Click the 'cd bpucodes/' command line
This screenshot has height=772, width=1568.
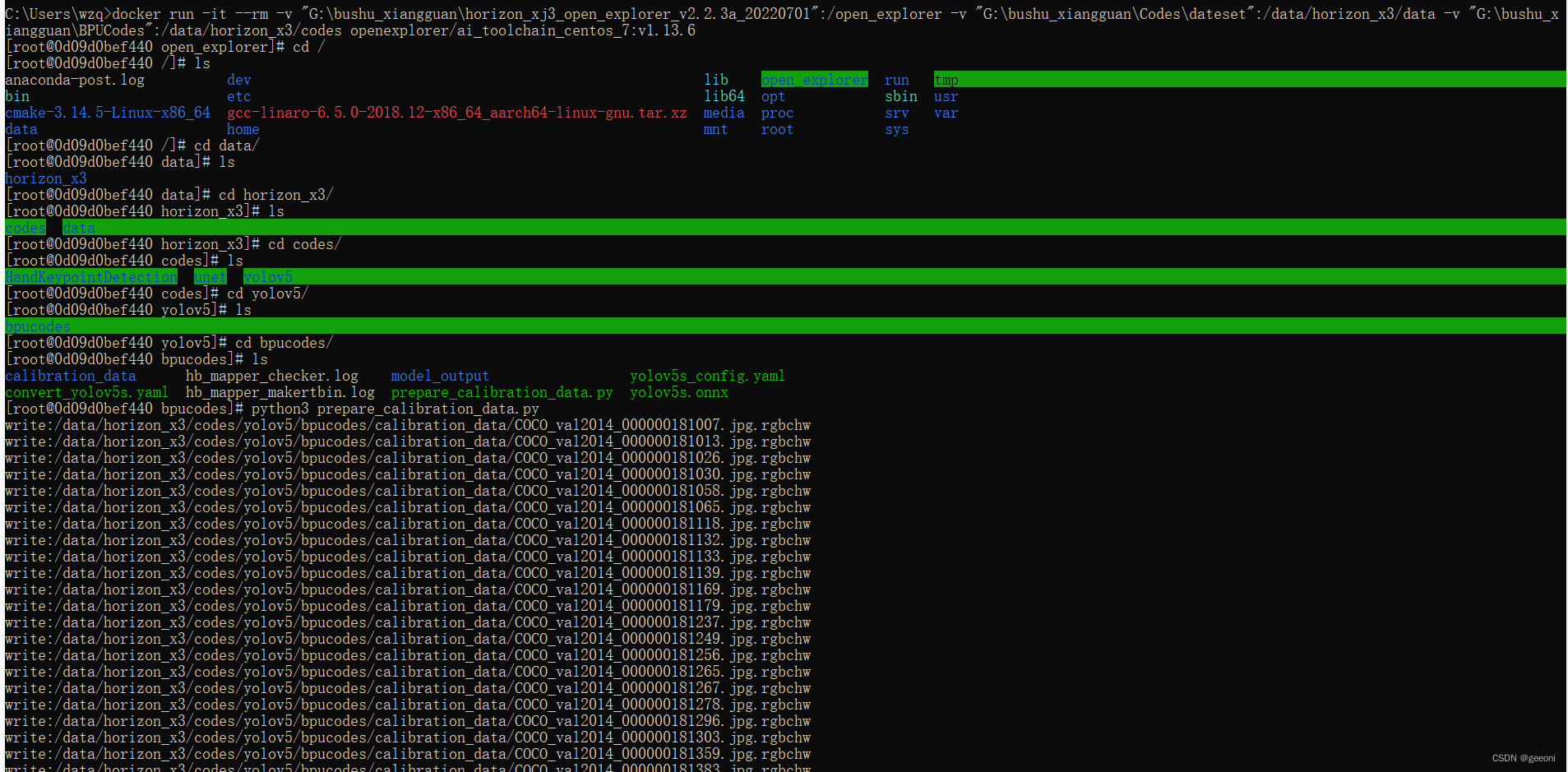[x=169, y=343]
